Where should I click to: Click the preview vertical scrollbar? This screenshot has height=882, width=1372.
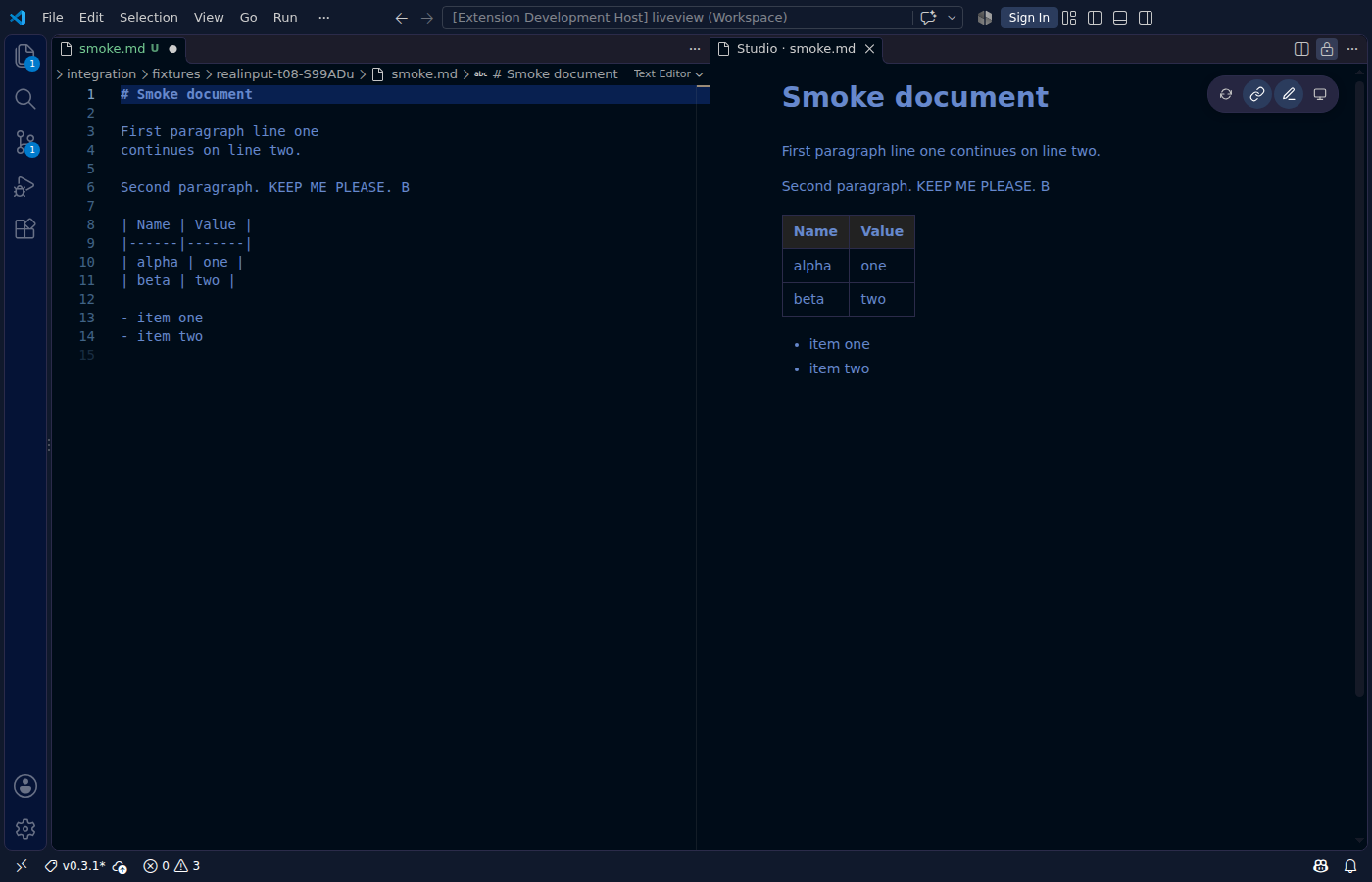click(x=1359, y=387)
